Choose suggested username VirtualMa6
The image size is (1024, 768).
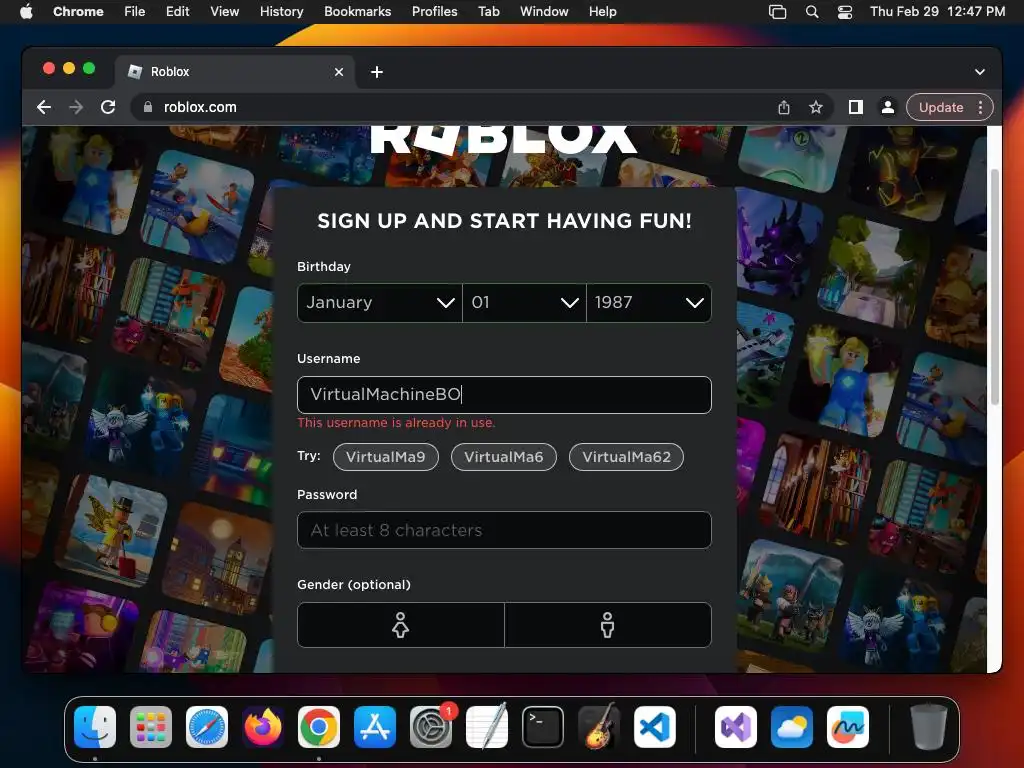504,456
